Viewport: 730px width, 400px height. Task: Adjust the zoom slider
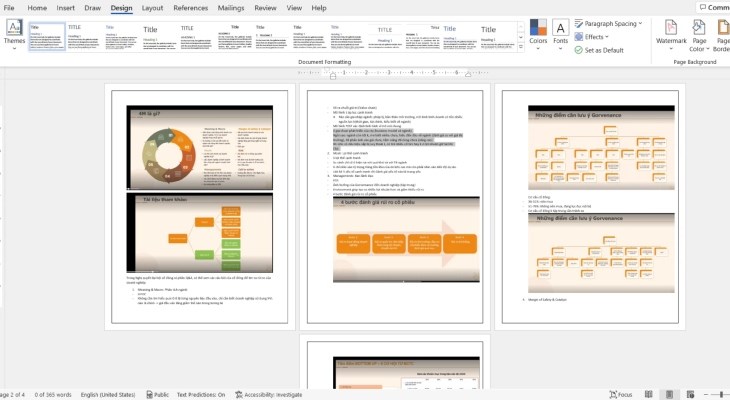click(x=721, y=394)
